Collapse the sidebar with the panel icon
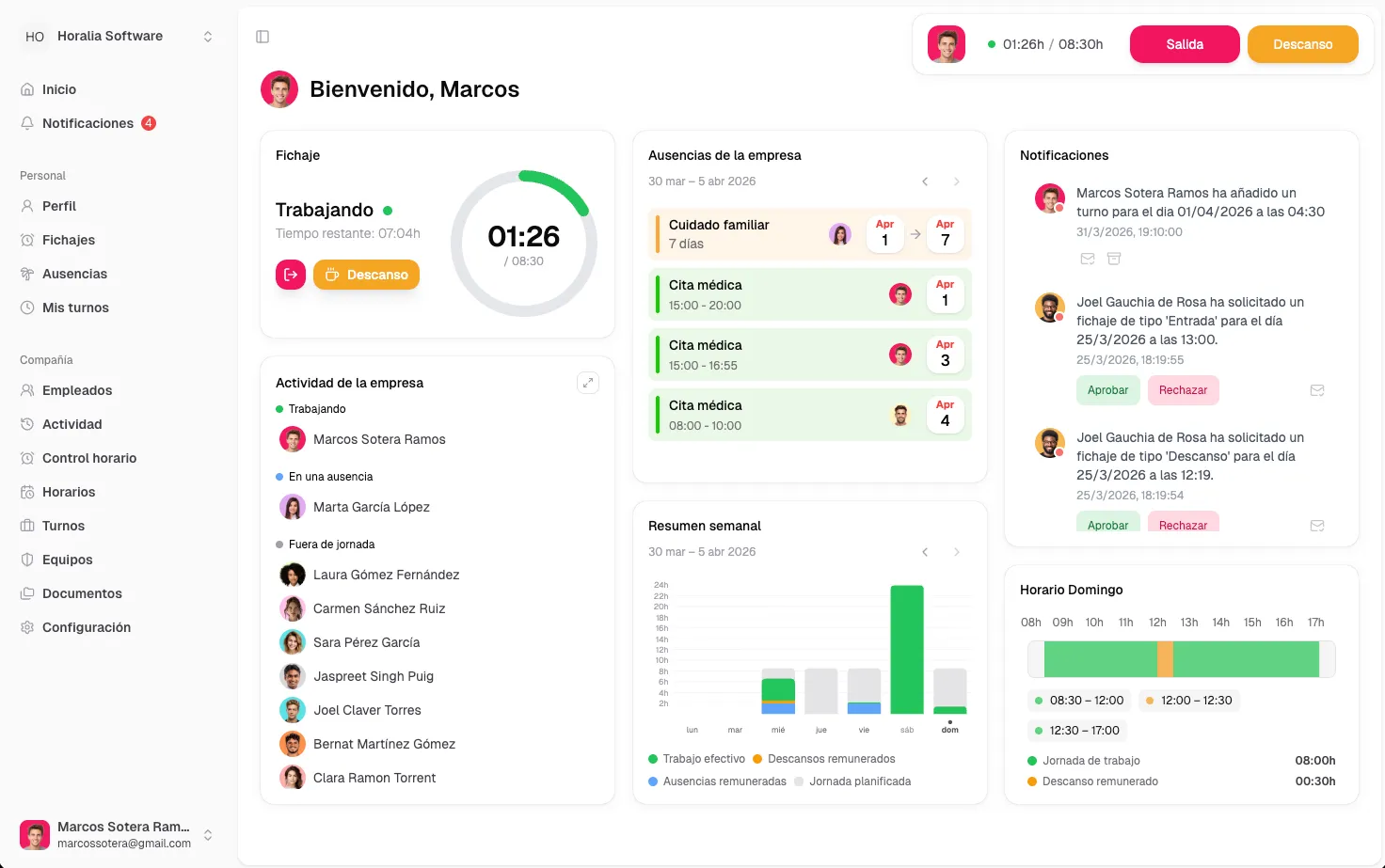 (263, 37)
